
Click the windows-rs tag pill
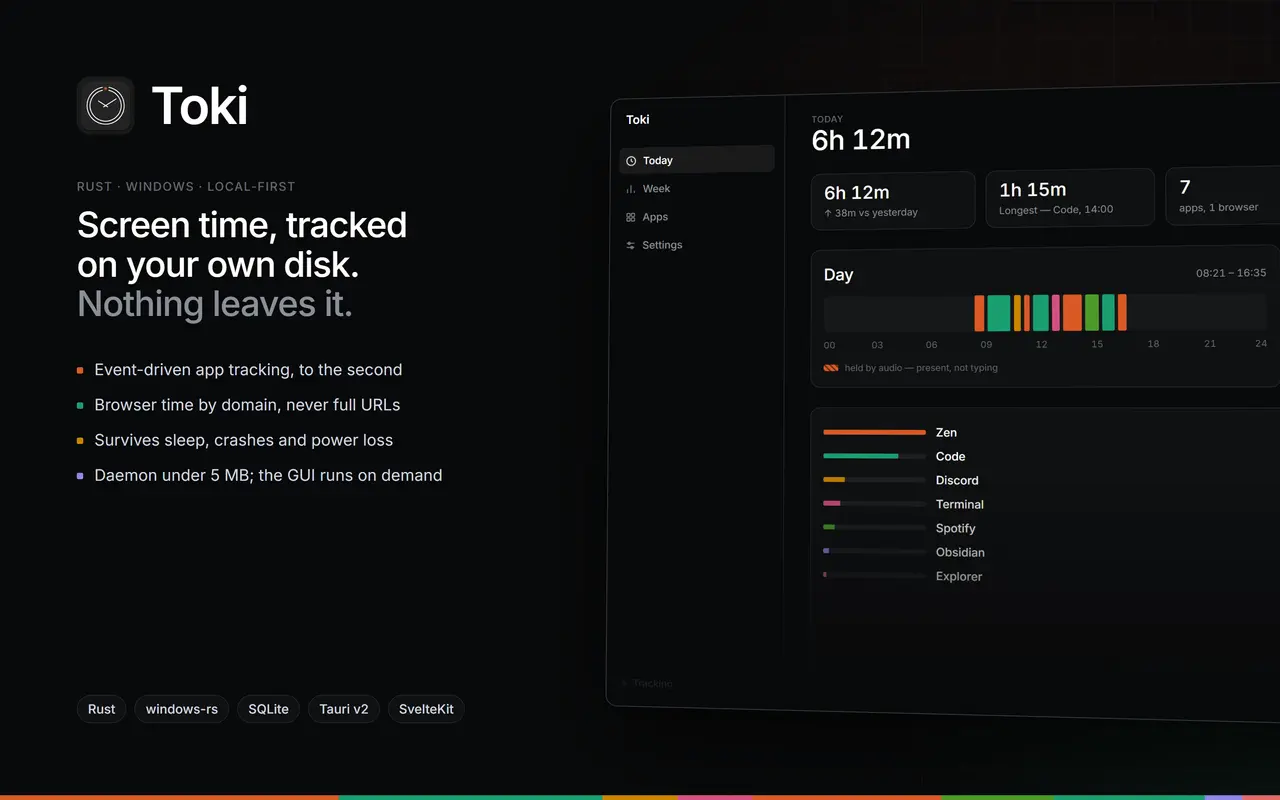182,709
